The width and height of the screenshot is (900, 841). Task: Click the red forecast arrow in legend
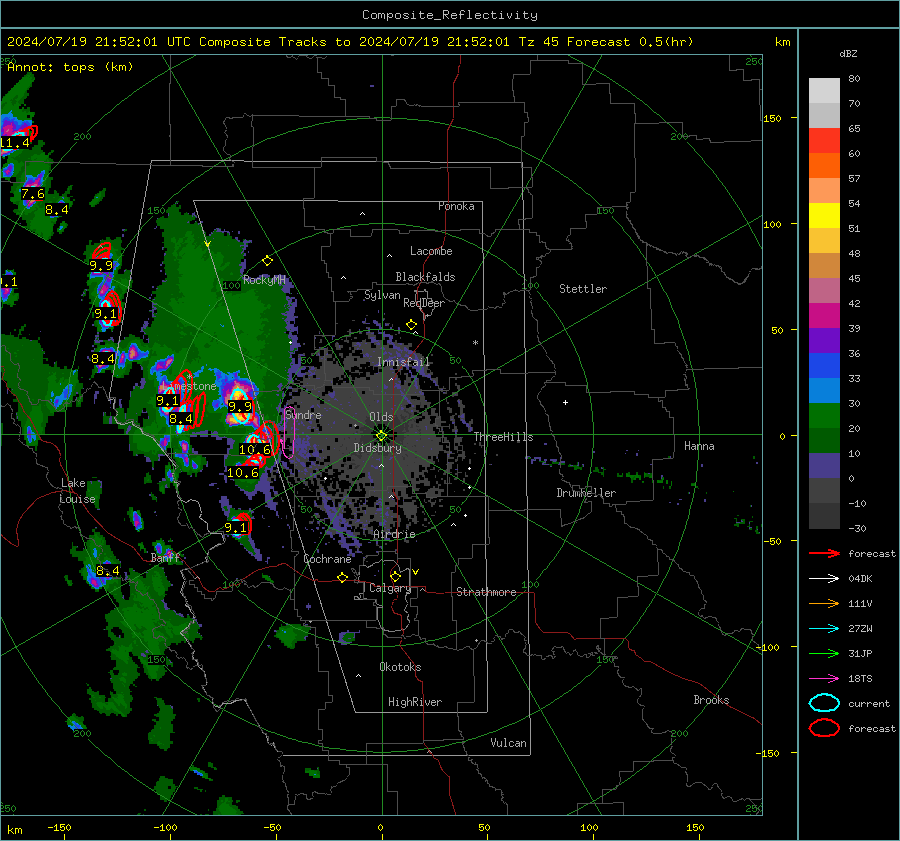click(x=824, y=553)
